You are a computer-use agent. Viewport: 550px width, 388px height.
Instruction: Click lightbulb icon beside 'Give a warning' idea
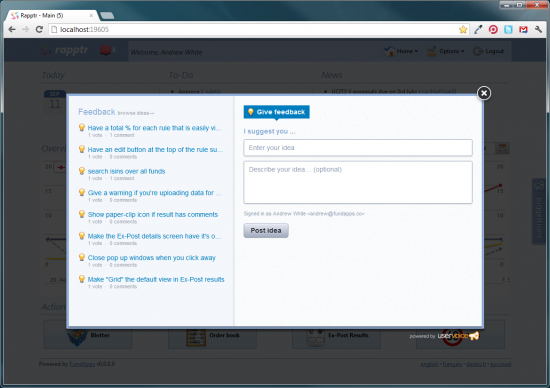point(82,192)
